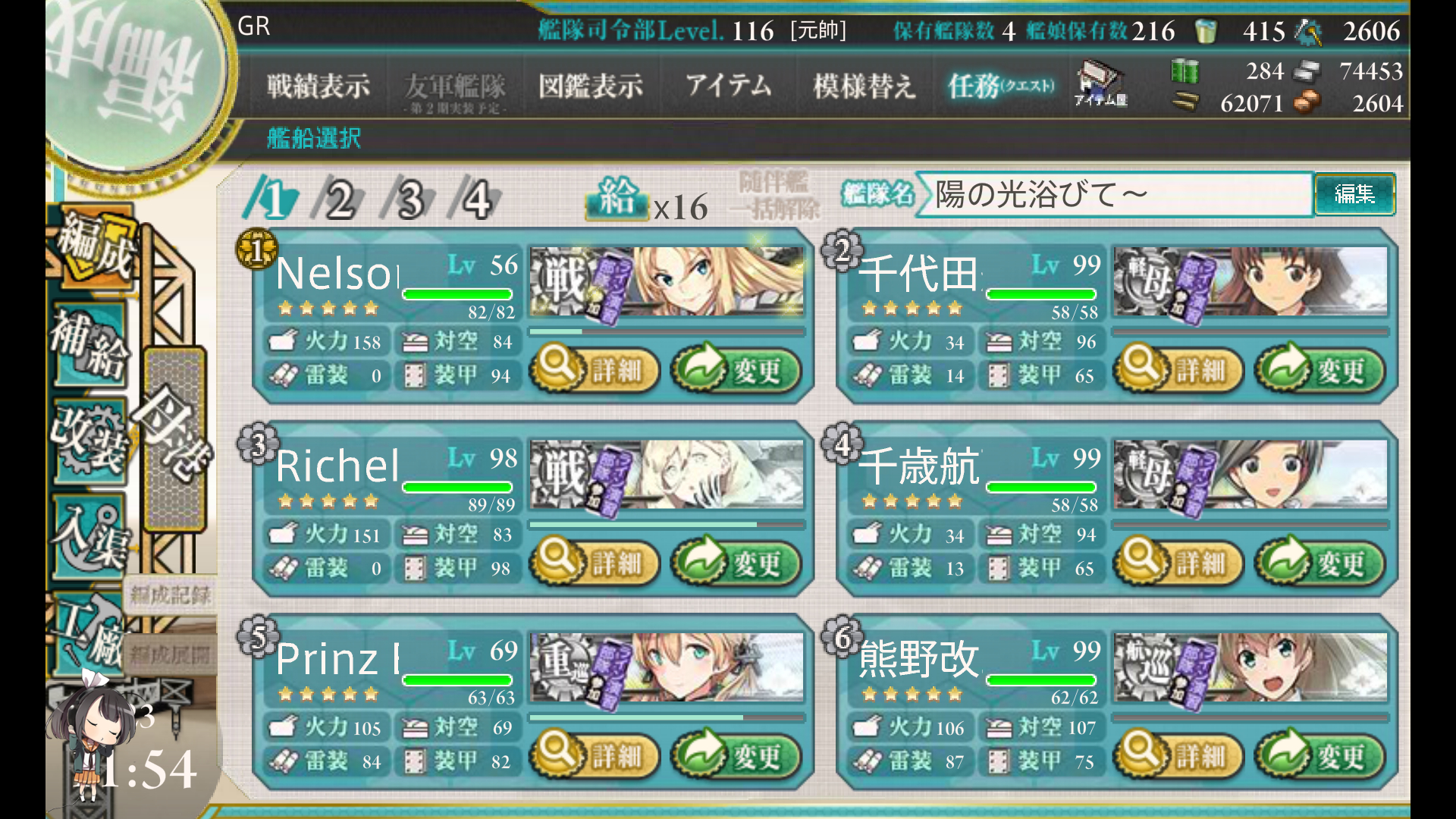Open the アイテム屋 item shop icon
The image size is (1456, 819).
click(x=1100, y=85)
